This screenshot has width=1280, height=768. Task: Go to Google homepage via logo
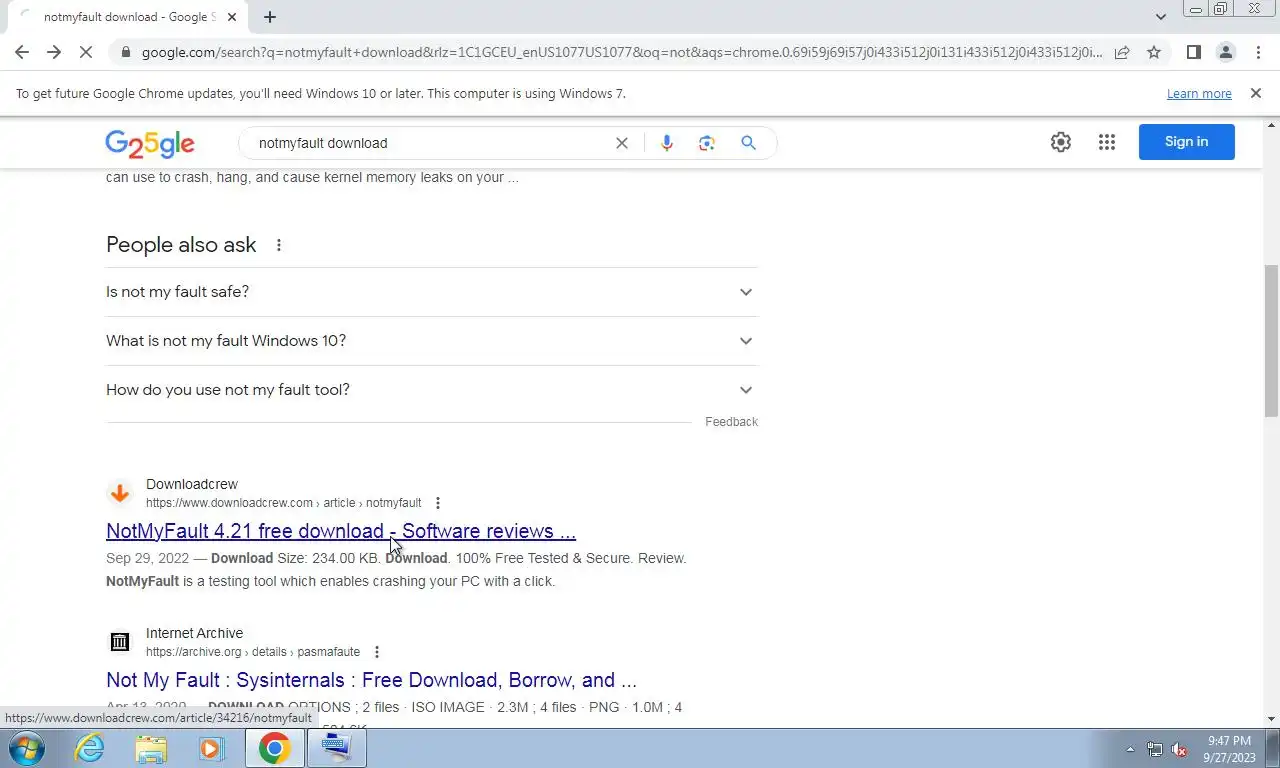(x=150, y=144)
